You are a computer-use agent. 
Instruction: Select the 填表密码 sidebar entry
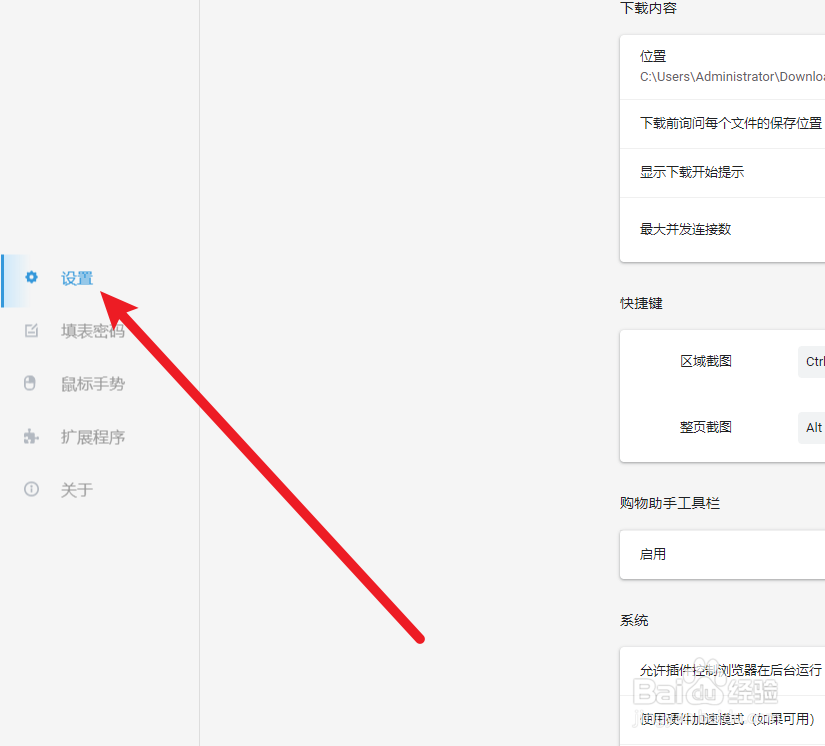tap(93, 331)
